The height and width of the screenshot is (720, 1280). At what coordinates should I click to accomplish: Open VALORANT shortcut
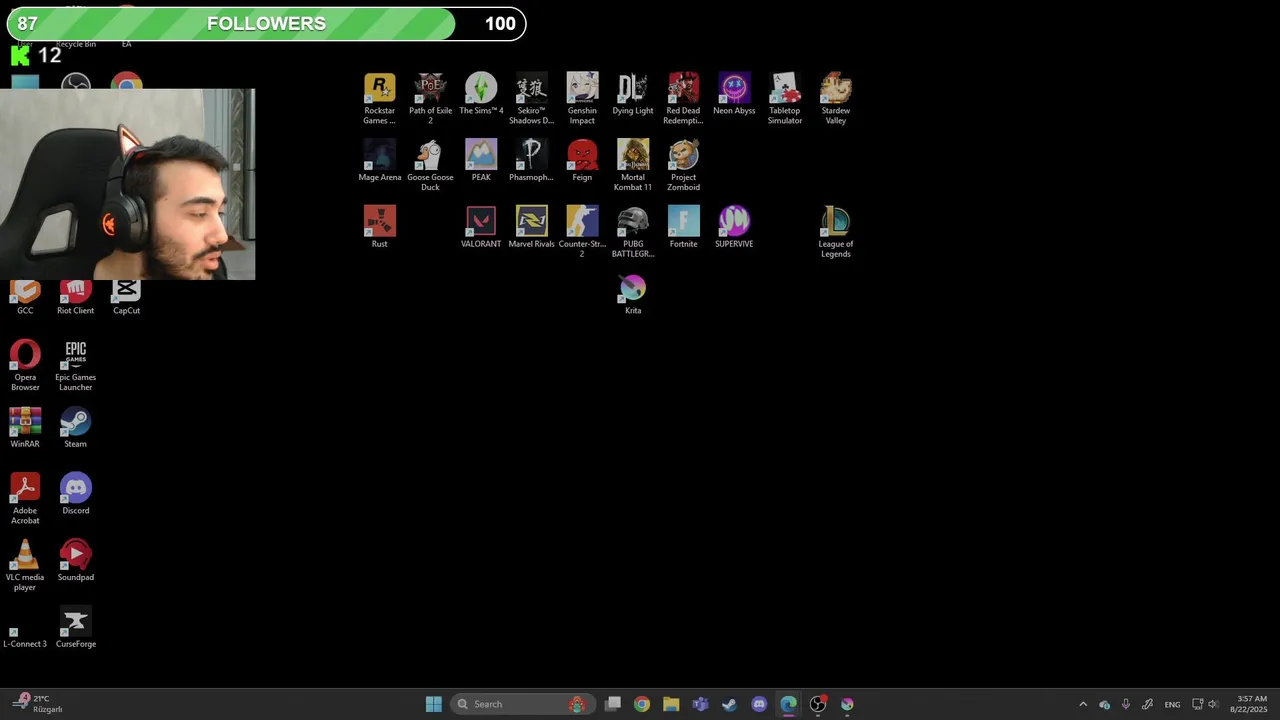pos(481,227)
